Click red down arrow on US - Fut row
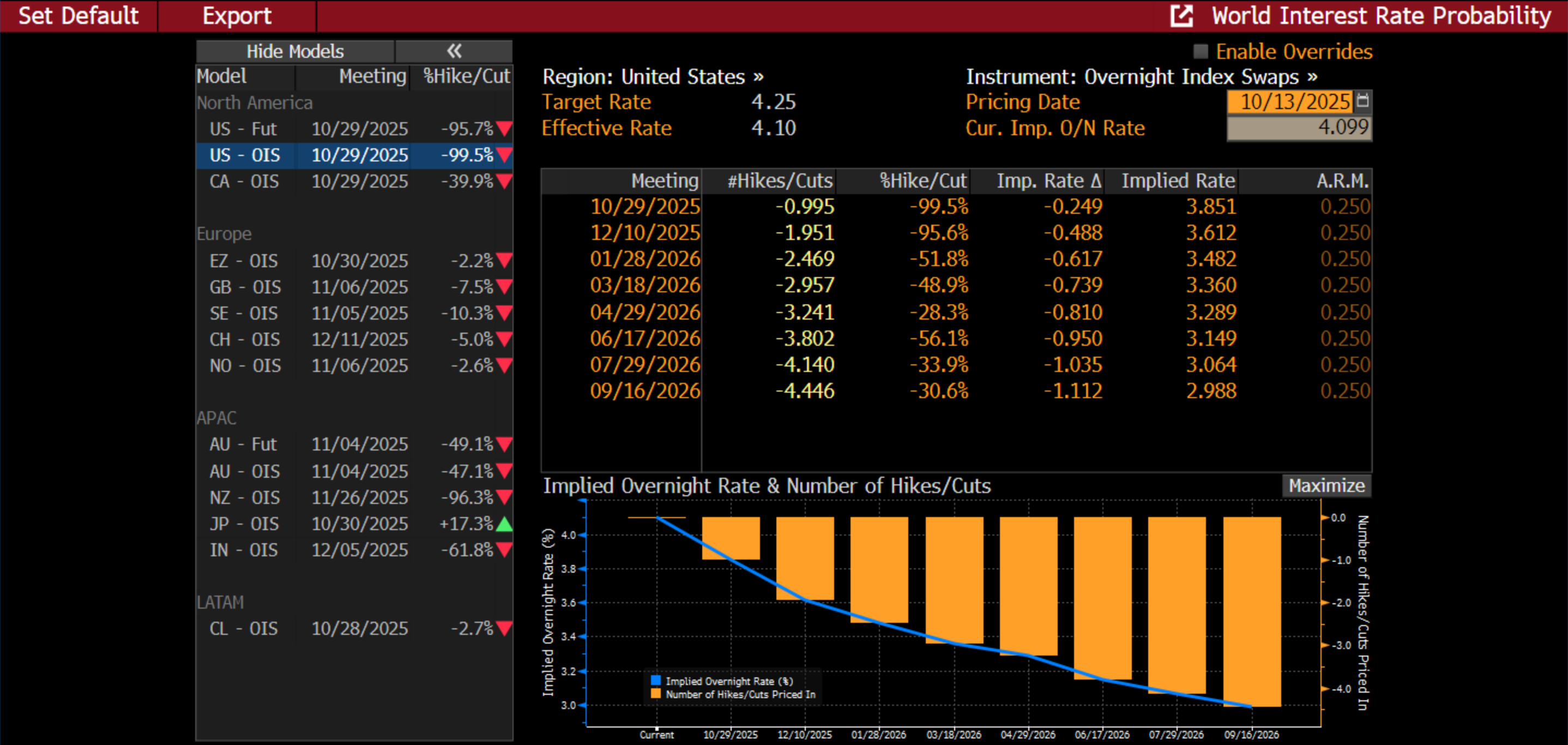1568x745 pixels. [504, 129]
